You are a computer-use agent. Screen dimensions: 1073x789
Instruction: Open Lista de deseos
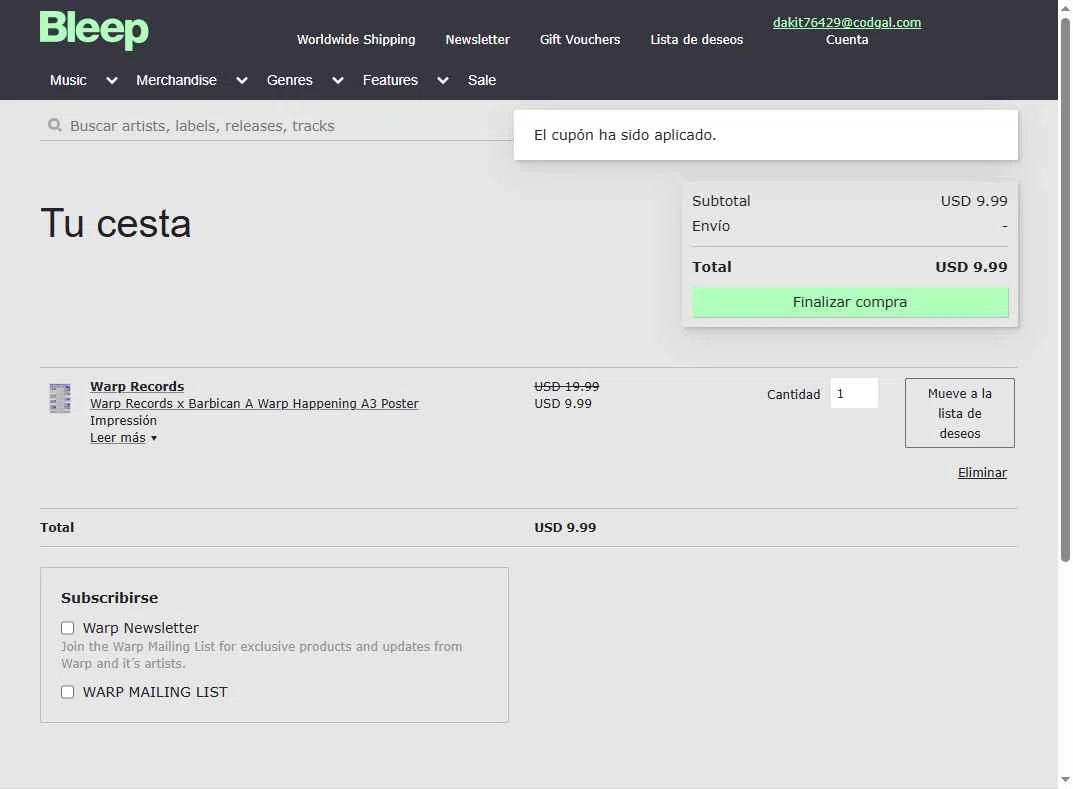697,40
